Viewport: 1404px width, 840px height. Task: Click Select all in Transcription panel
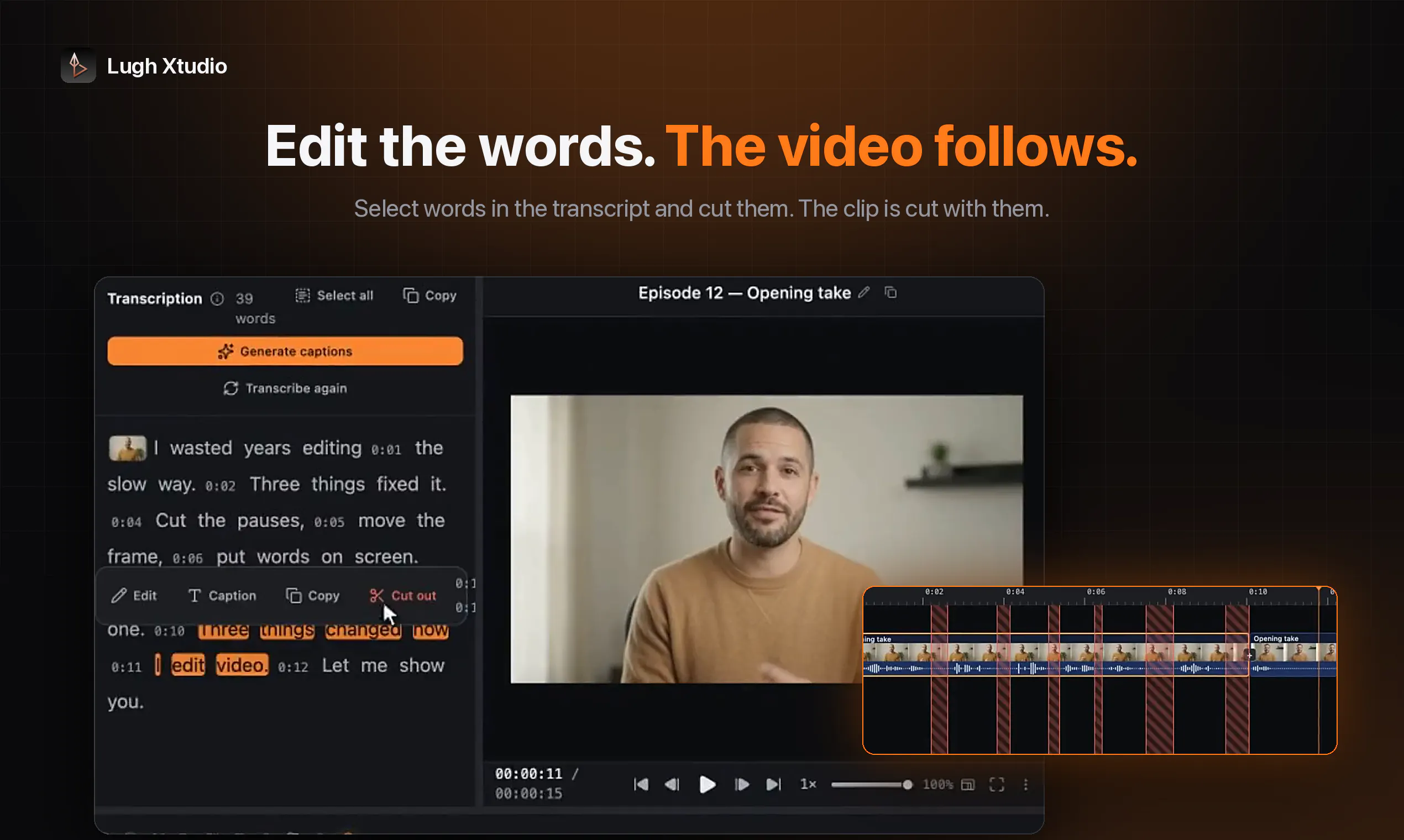click(334, 296)
